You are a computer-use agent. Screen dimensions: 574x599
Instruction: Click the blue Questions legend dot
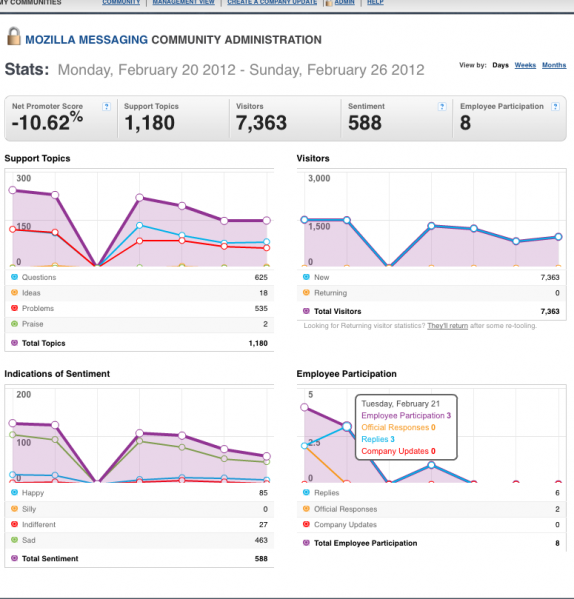(15, 277)
